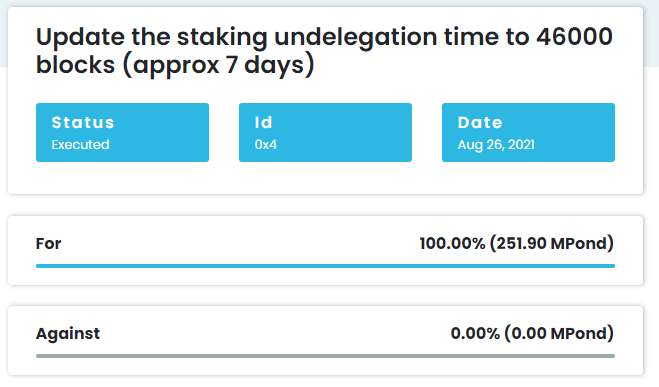The width and height of the screenshot is (659, 387).
Task: Select the blue Status card
Action: (122, 132)
